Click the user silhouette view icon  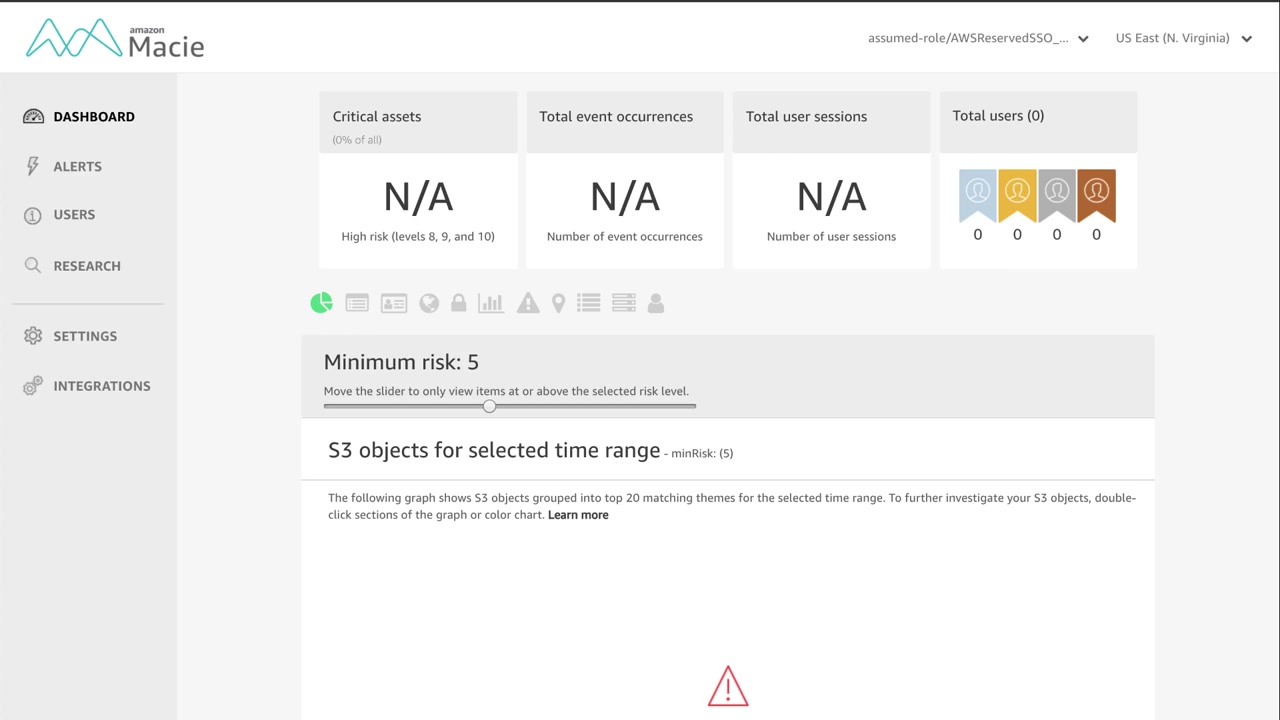click(x=656, y=303)
